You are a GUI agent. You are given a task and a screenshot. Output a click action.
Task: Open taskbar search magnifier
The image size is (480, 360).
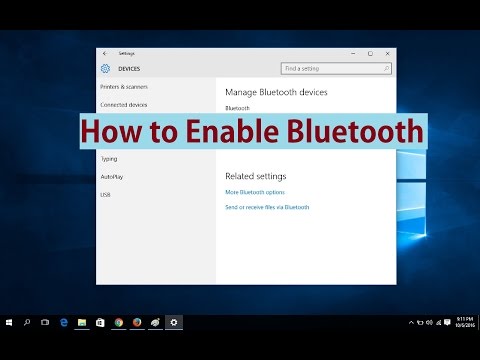pos(27,322)
